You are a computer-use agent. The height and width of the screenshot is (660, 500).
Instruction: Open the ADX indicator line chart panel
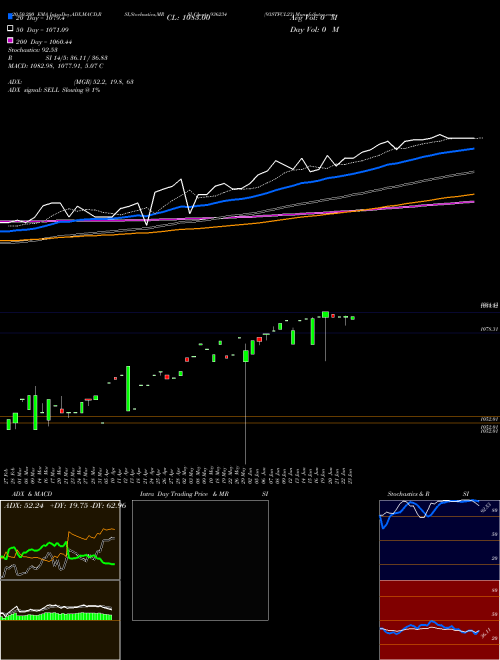pyautogui.click(x=60, y=540)
